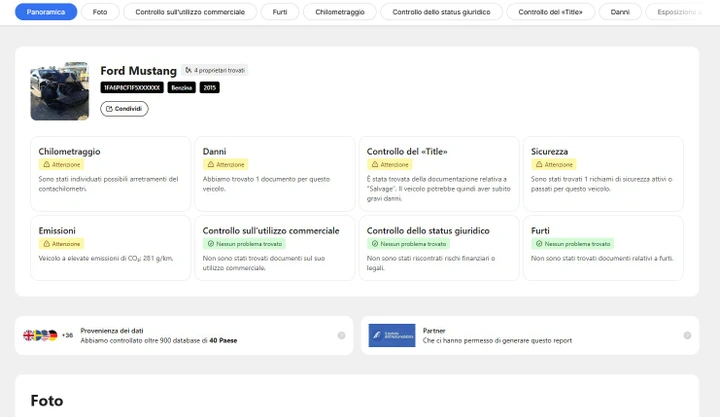The width and height of the screenshot is (720, 417).
Task: Click the blue Partner logo
Action: point(391,335)
